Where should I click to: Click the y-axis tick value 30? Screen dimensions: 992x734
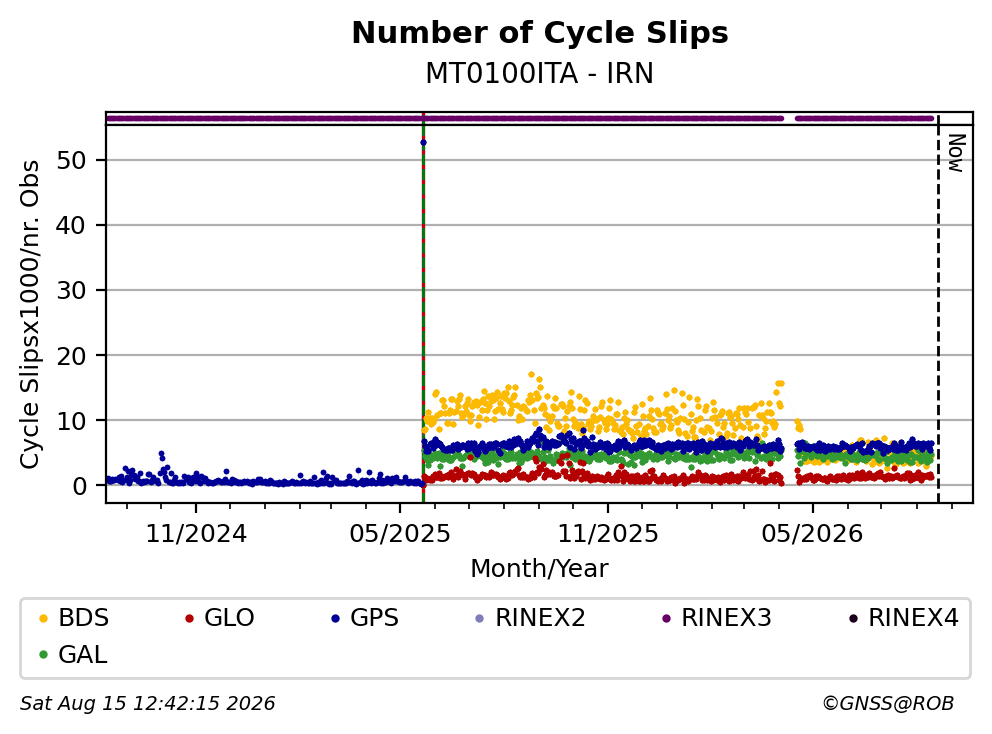pos(71,290)
